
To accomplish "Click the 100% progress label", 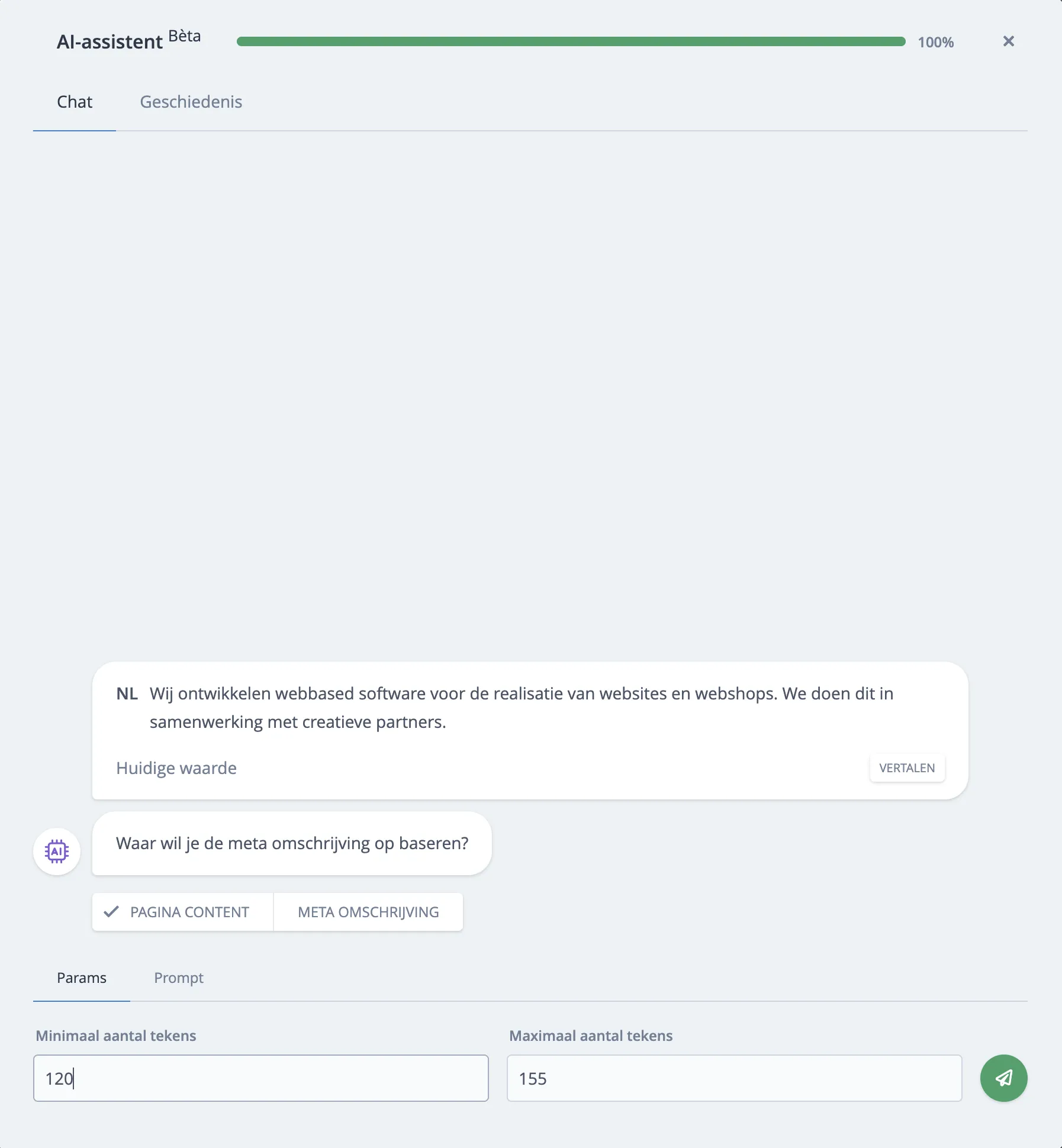I will 935,42.
